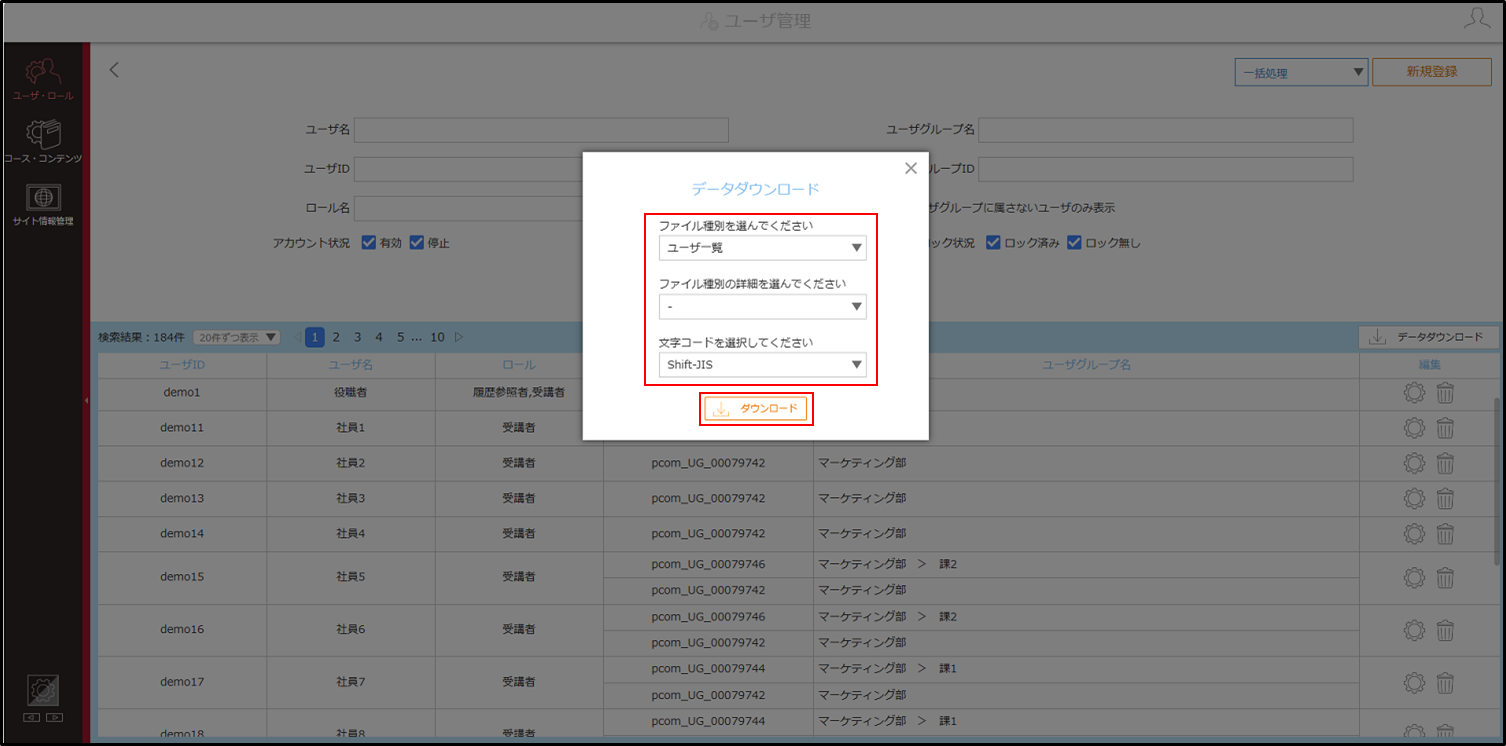Click the ユーザグループ名 input field
The height and width of the screenshot is (746, 1506).
[x=1166, y=130]
